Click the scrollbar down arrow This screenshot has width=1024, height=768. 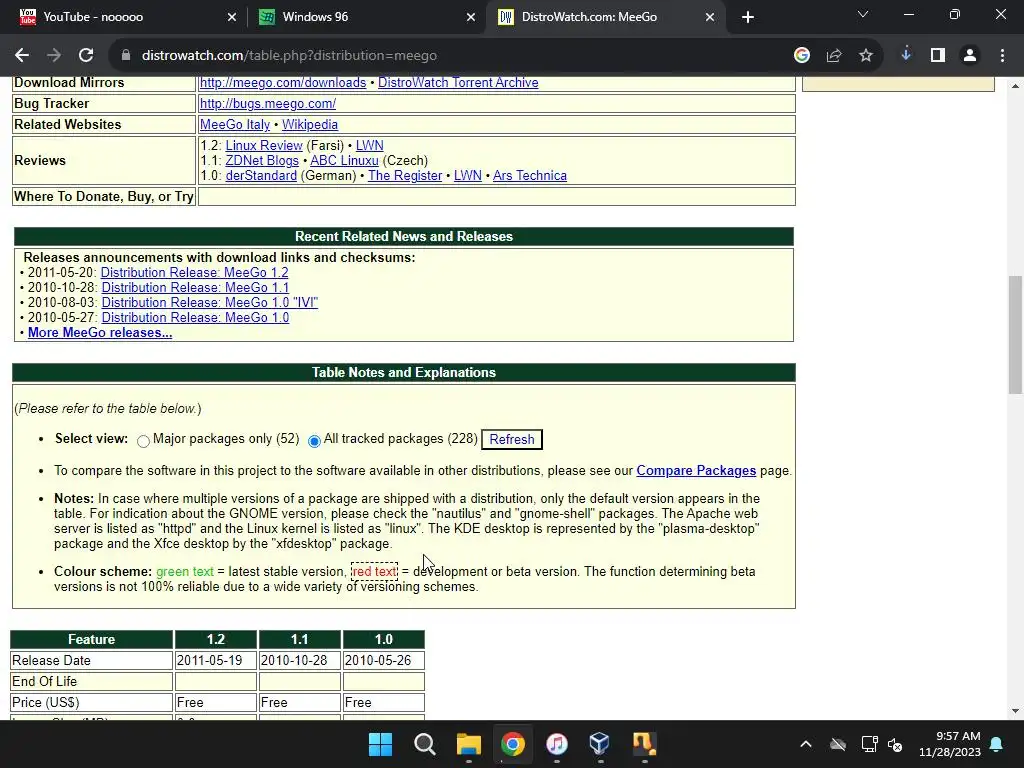click(x=1015, y=711)
